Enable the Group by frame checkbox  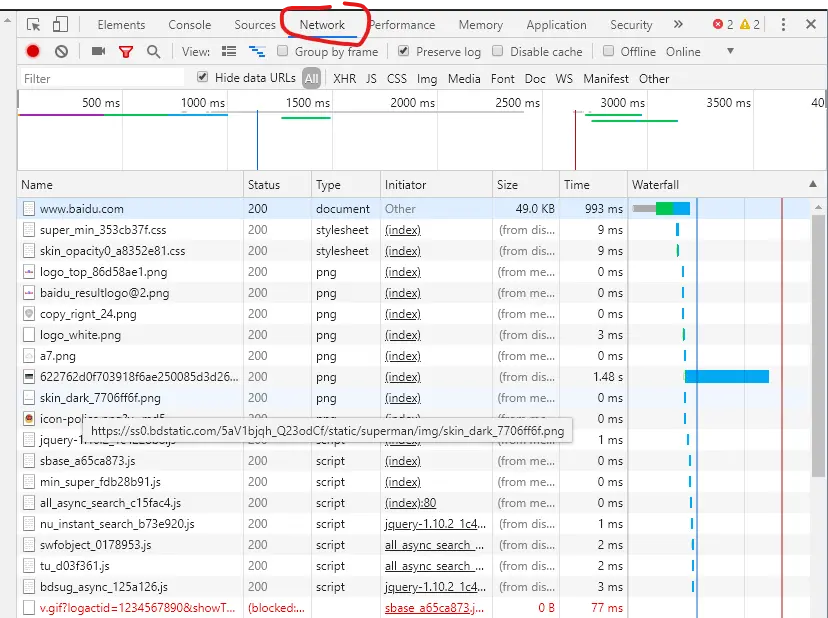283,51
